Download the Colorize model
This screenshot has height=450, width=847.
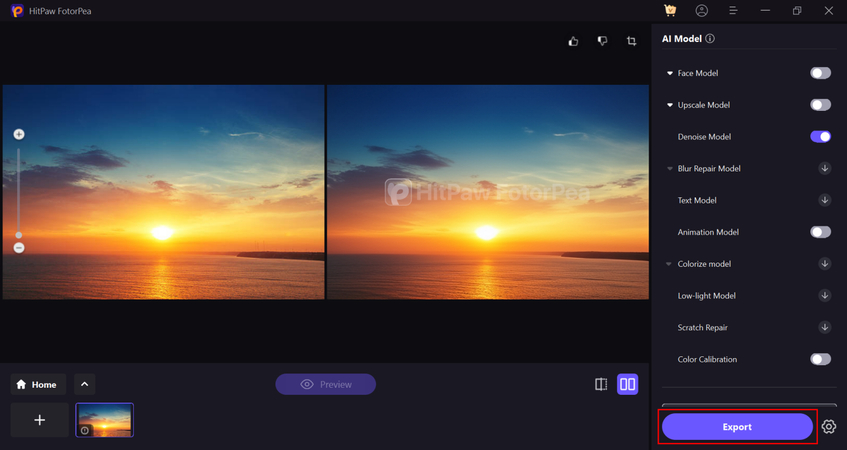point(824,264)
